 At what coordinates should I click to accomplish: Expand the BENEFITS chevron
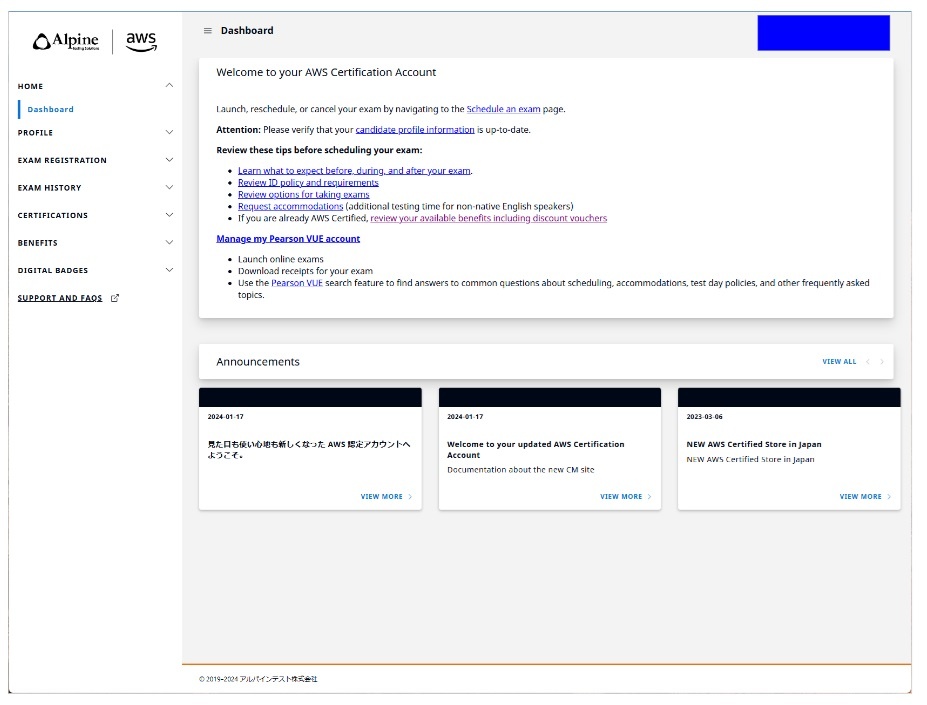coord(169,242)
